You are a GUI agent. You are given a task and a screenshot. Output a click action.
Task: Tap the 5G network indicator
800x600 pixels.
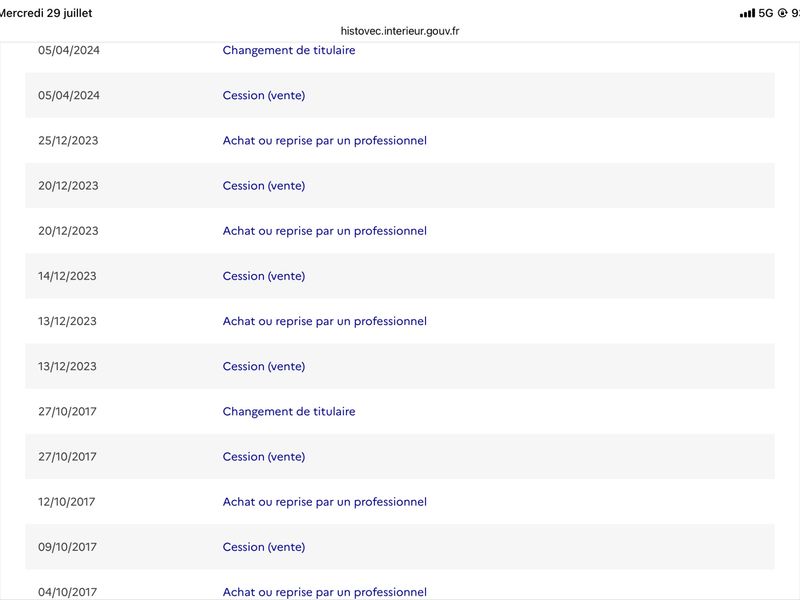pyautogui.click(x=766, y=13)
